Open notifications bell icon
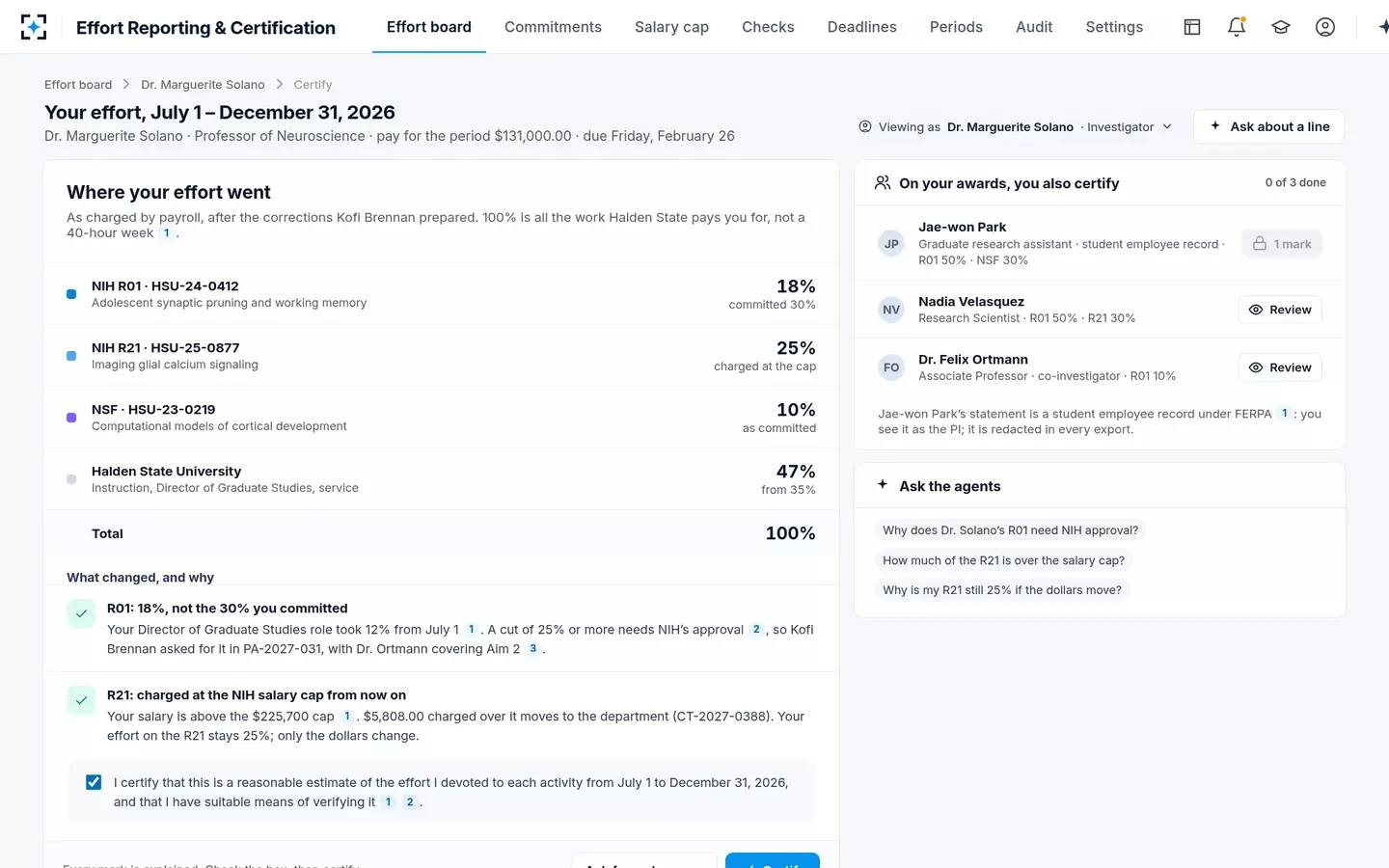Viewport: 1389px width, 868px height. tap(1237, 27)
